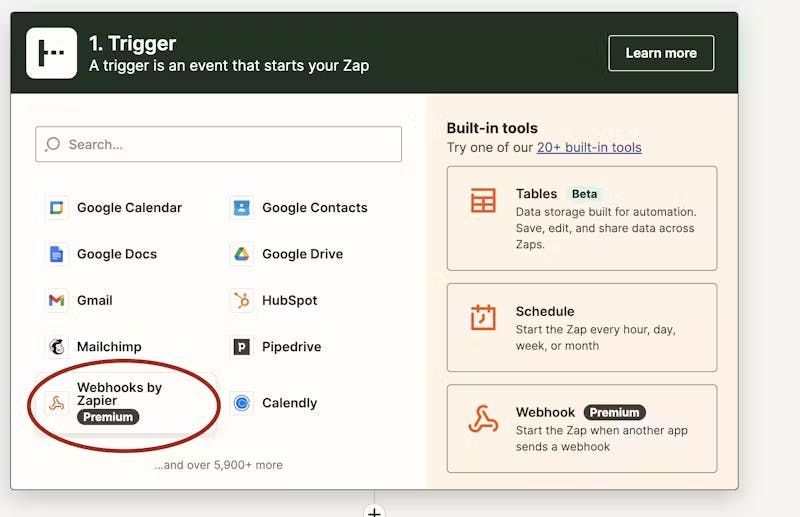
Task: Click '...and over 5,900+ more' text
Action: point(218,465)
